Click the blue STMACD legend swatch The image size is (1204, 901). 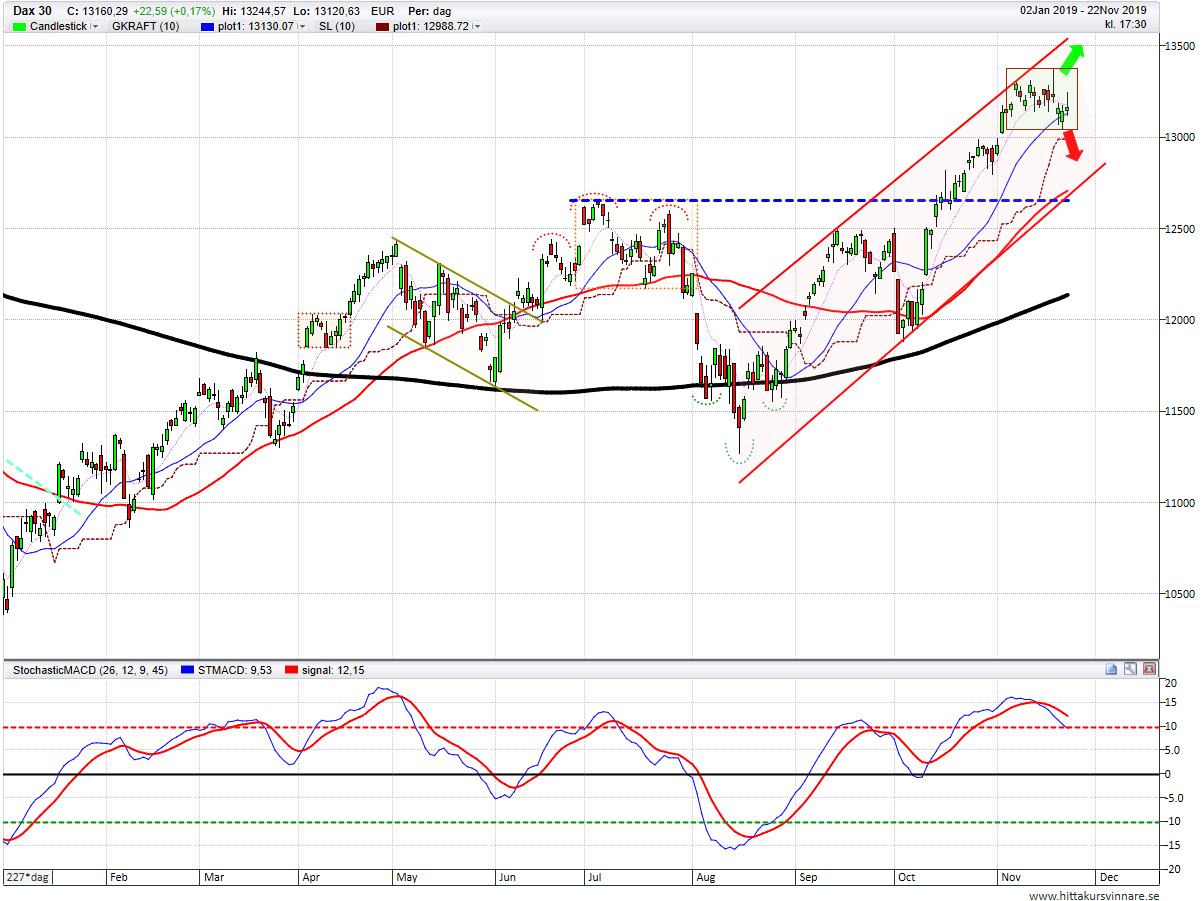[x=186, y=669]
